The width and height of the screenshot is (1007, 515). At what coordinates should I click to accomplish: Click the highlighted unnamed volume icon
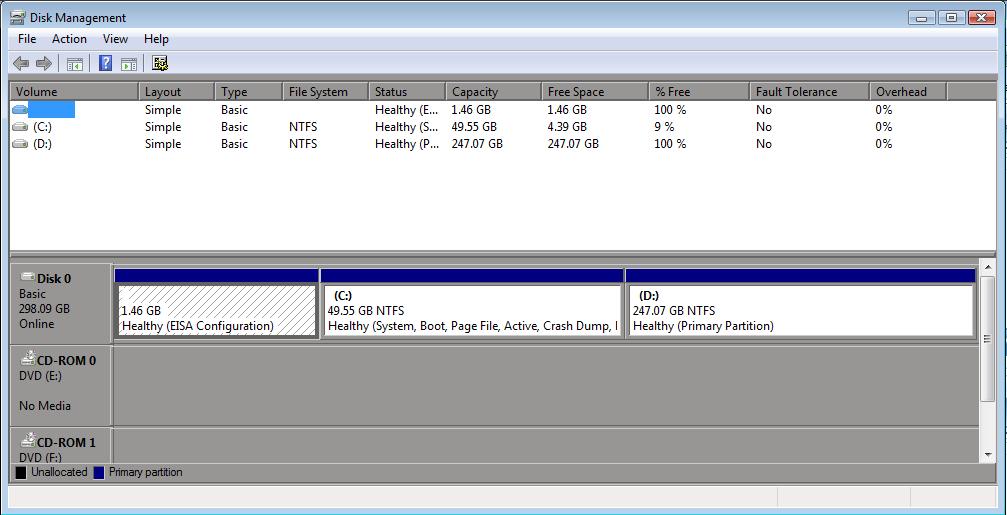pyautogui.click(x=21, y=110)
